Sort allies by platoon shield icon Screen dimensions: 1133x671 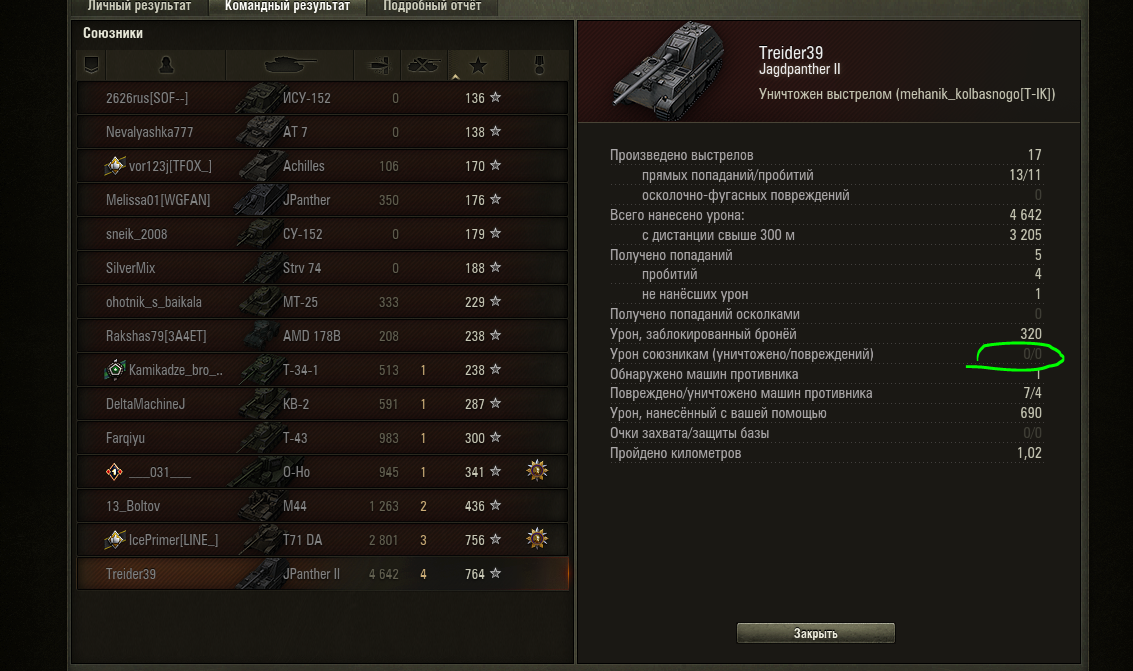point(92,66)
